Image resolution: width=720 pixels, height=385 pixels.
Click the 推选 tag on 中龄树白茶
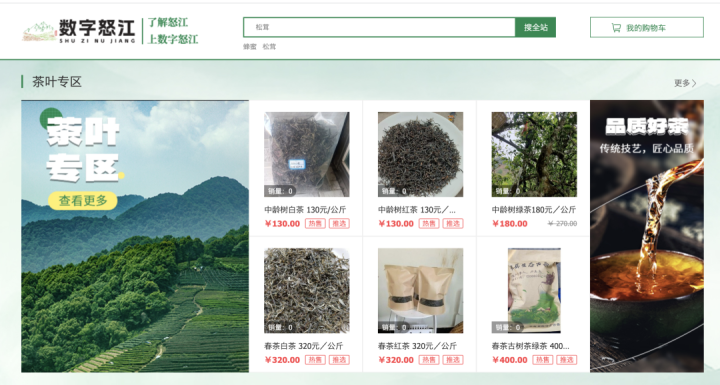click(x=339, y=224)
